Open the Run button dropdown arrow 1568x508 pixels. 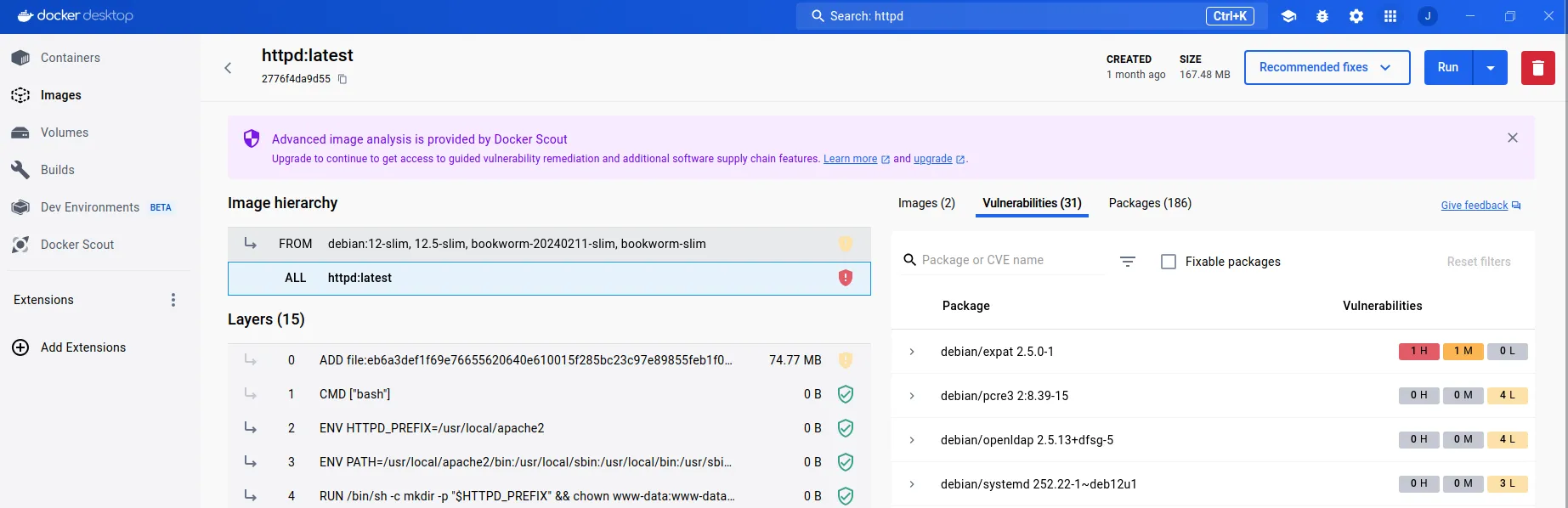(1491, 68)
